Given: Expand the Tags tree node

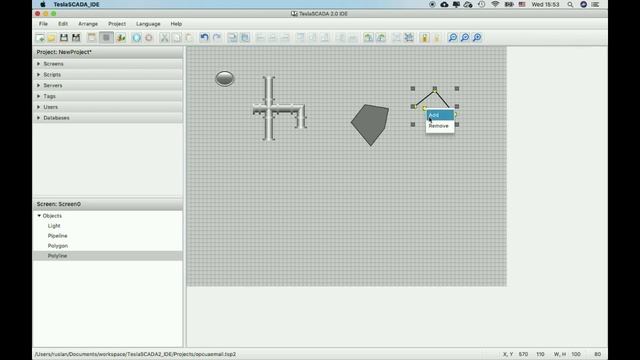Looking at the screenshot, I should (39, 96).
